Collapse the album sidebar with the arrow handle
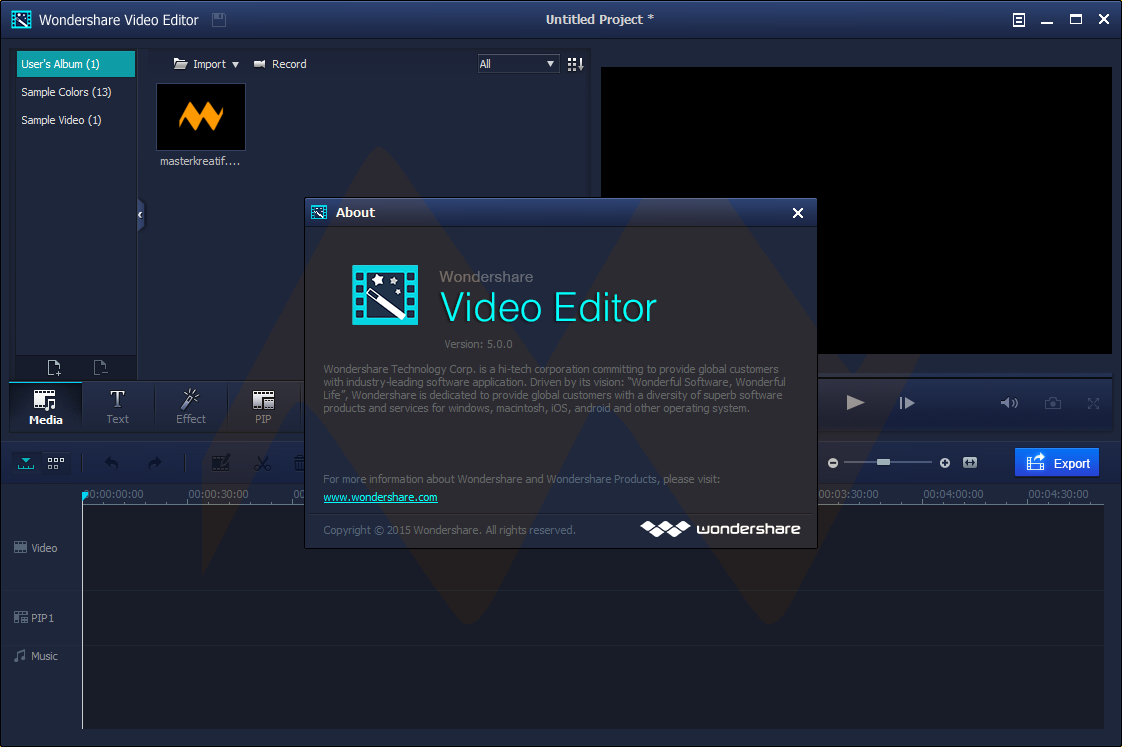 click(140, 215)
